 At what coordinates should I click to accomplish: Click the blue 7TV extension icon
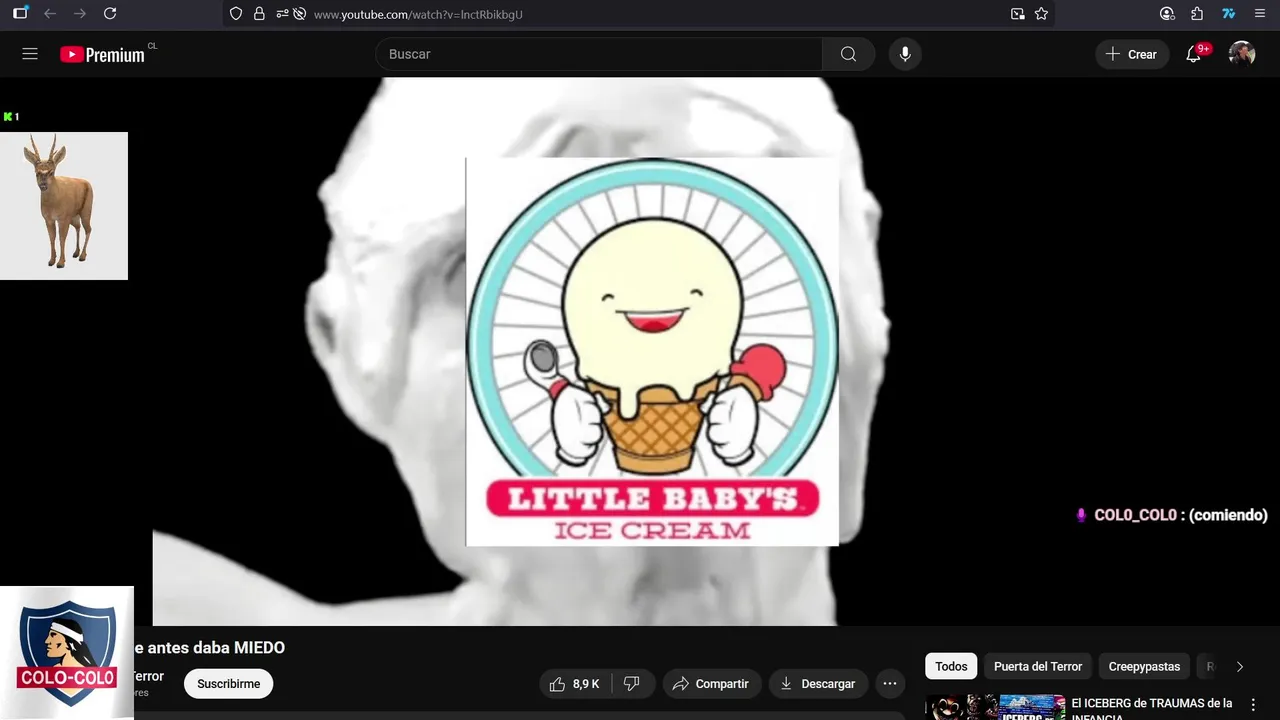(1229, 14)
